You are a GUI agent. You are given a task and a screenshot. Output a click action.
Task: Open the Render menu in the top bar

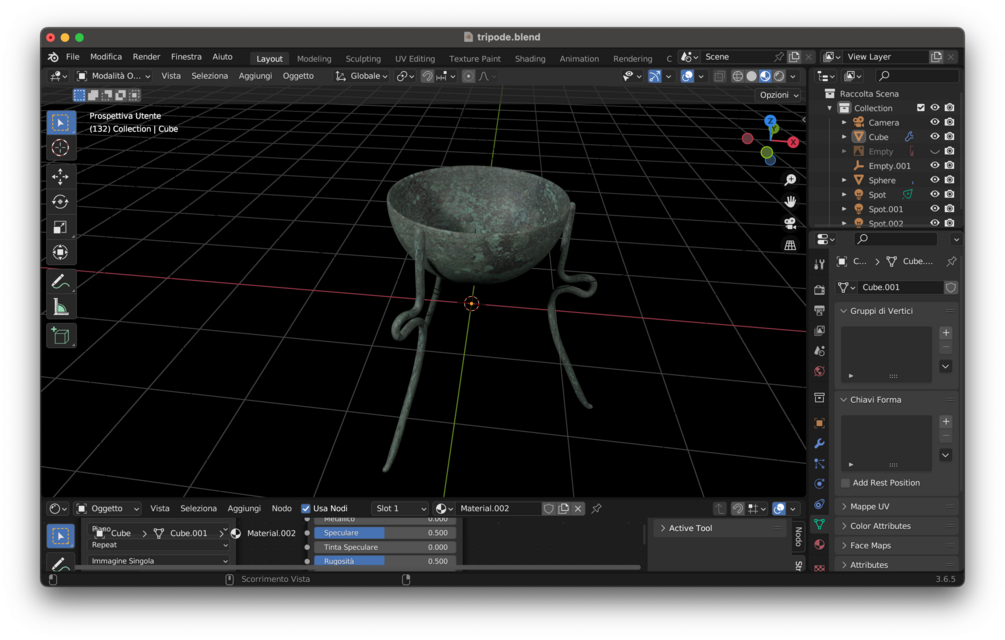point(144,57)
